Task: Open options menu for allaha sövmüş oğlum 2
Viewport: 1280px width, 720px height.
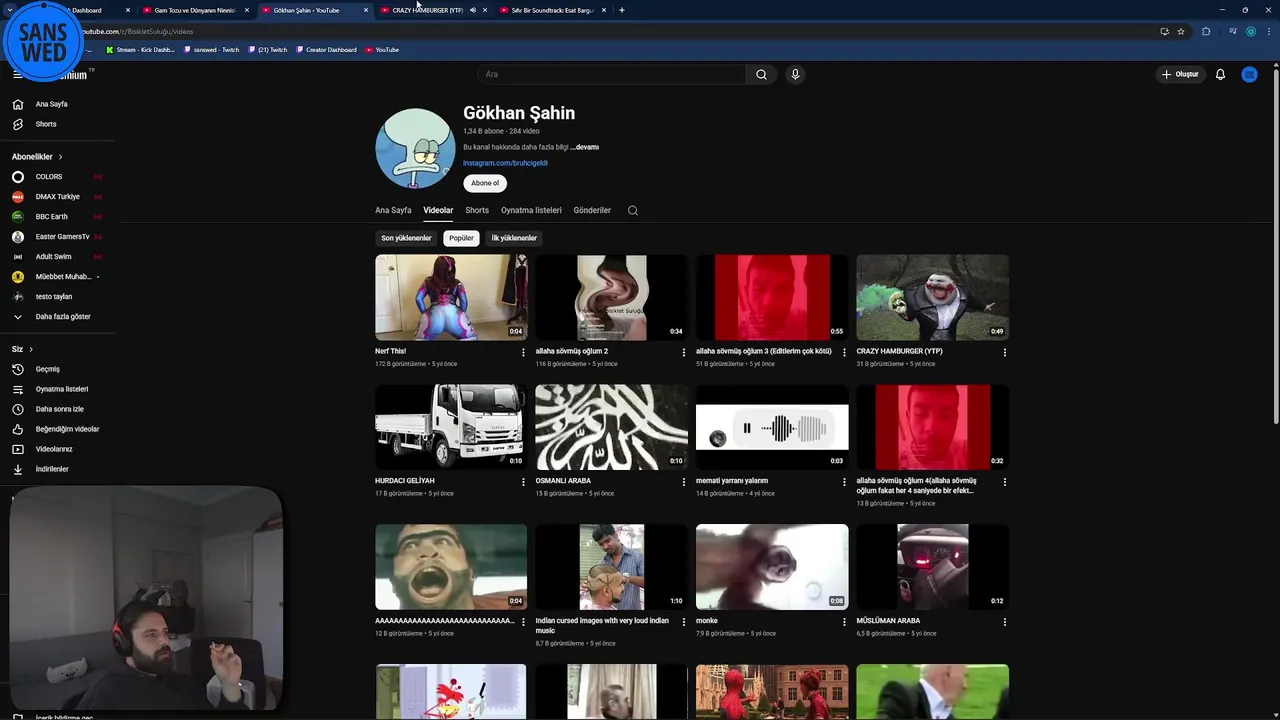Action: click(684, 352)
